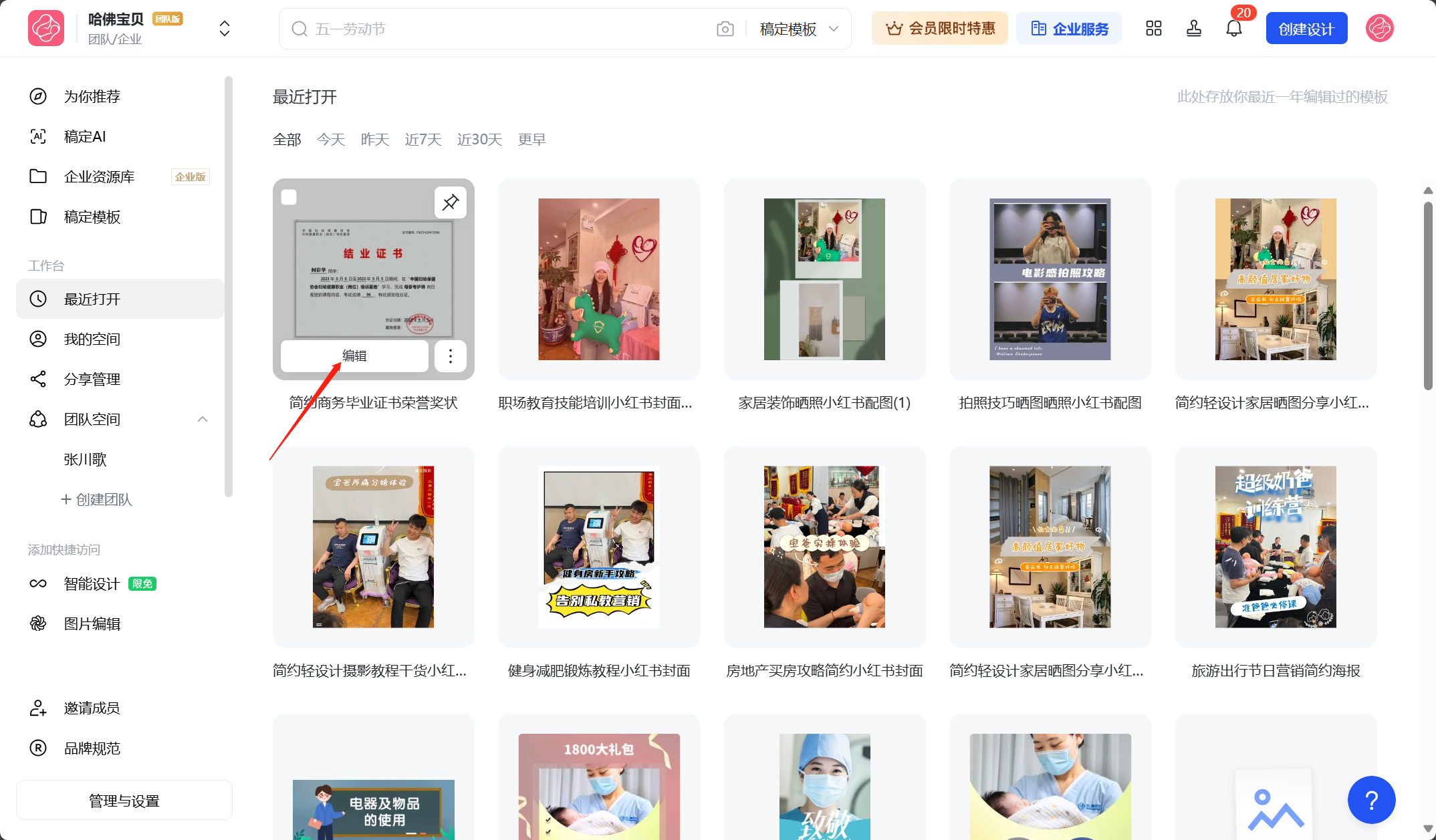Viewport: 1436px width, 840px height.
Task: Click the compass icon beside 为你推荐
Action: pyautogui.click(x=38, y=96)
